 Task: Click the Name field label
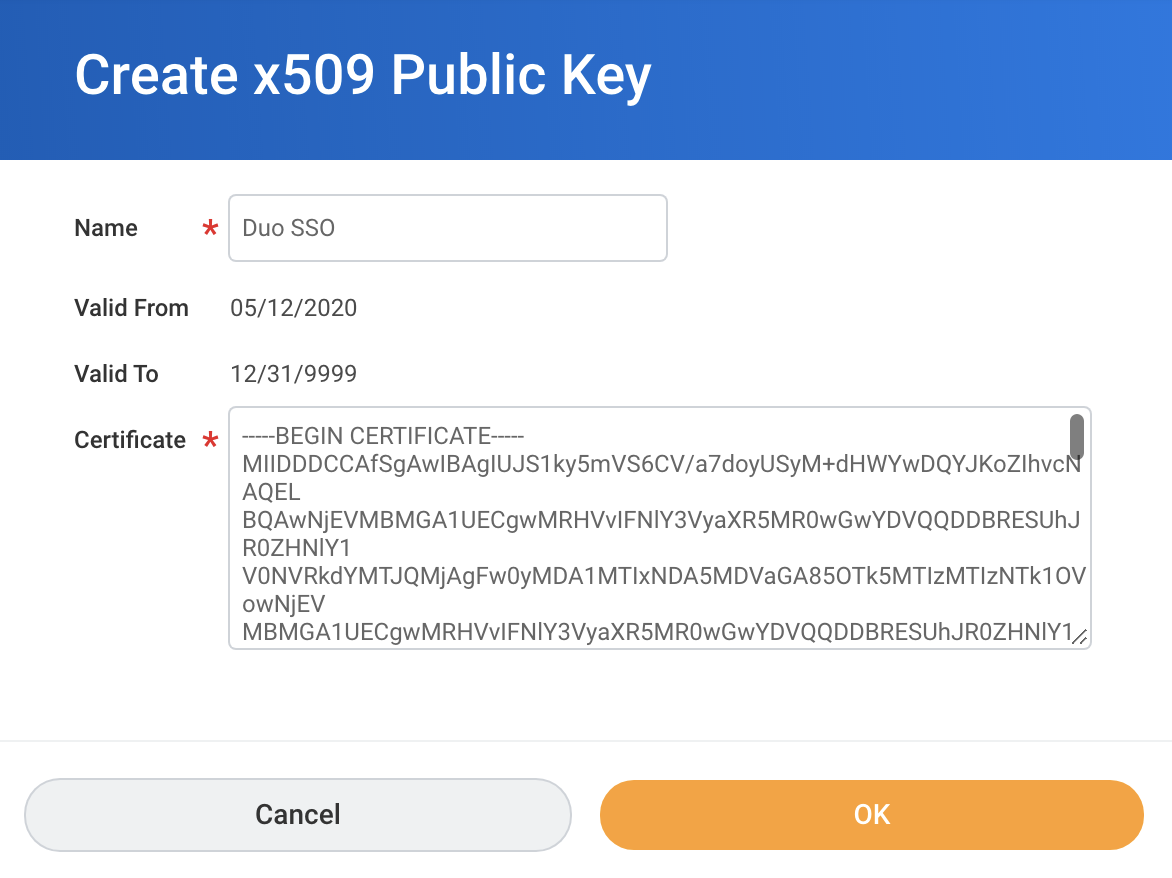coord(106,228)
